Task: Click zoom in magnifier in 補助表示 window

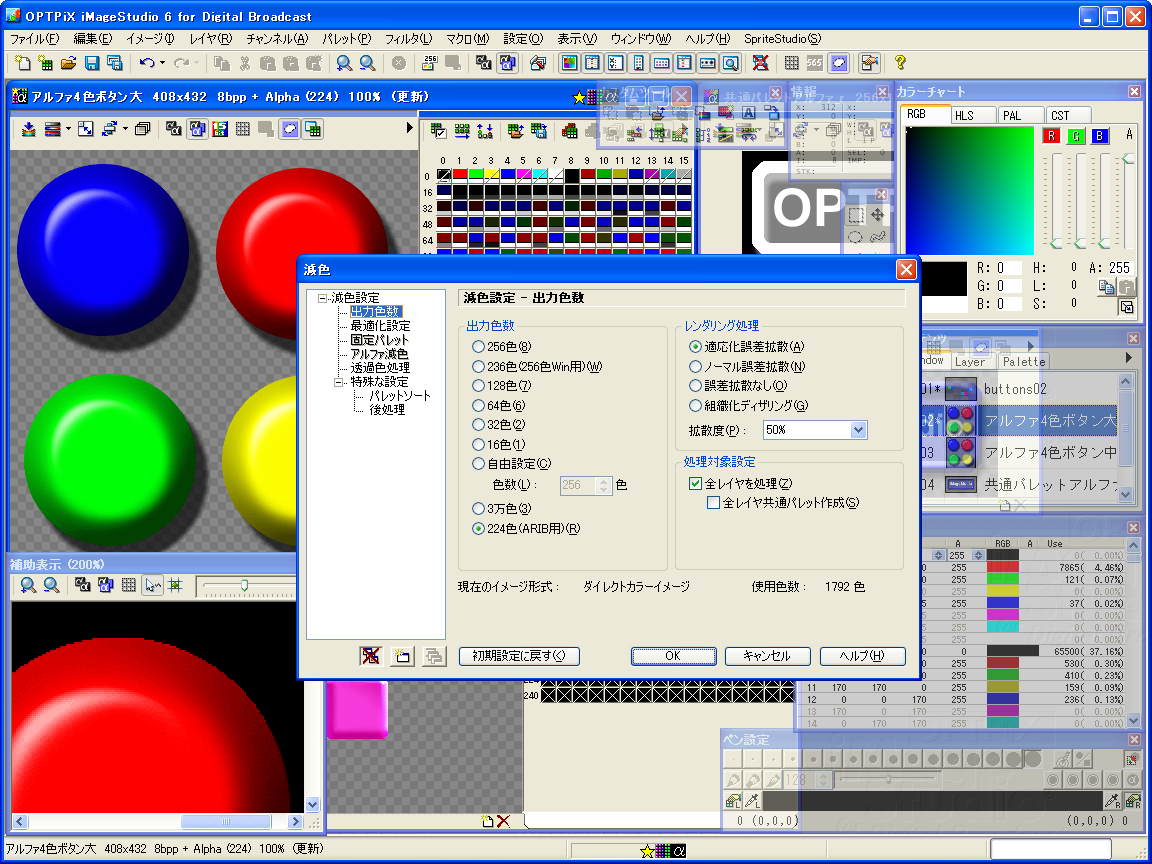Action: click(28, 585)
